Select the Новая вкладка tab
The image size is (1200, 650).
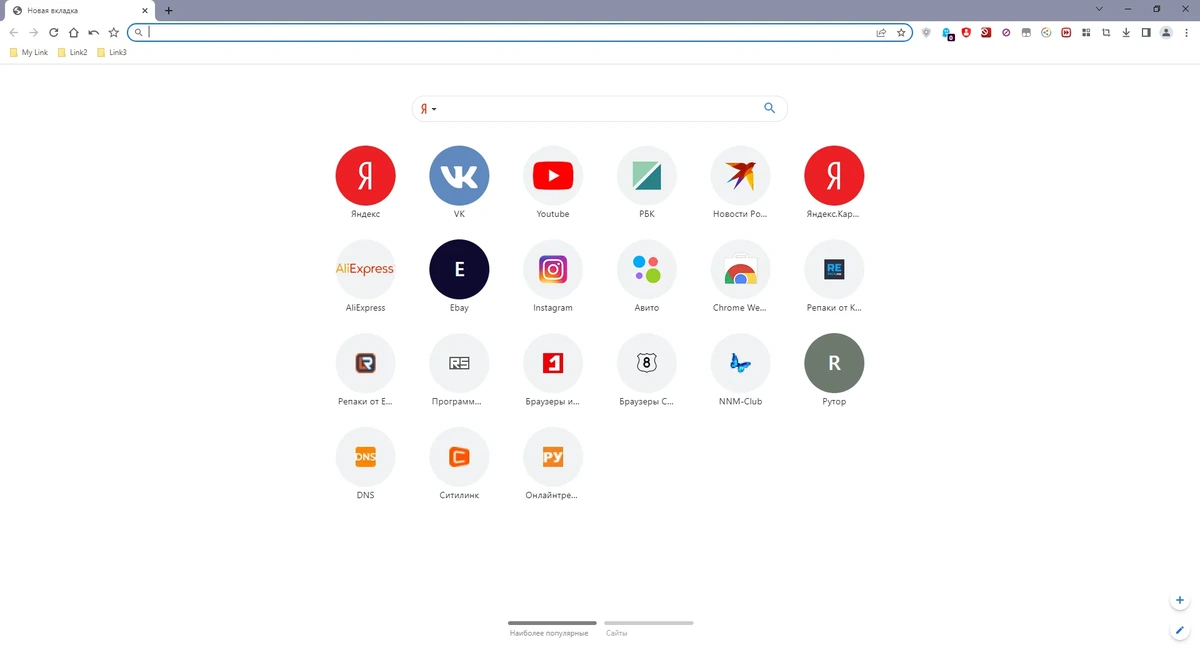tap(80, 10)
